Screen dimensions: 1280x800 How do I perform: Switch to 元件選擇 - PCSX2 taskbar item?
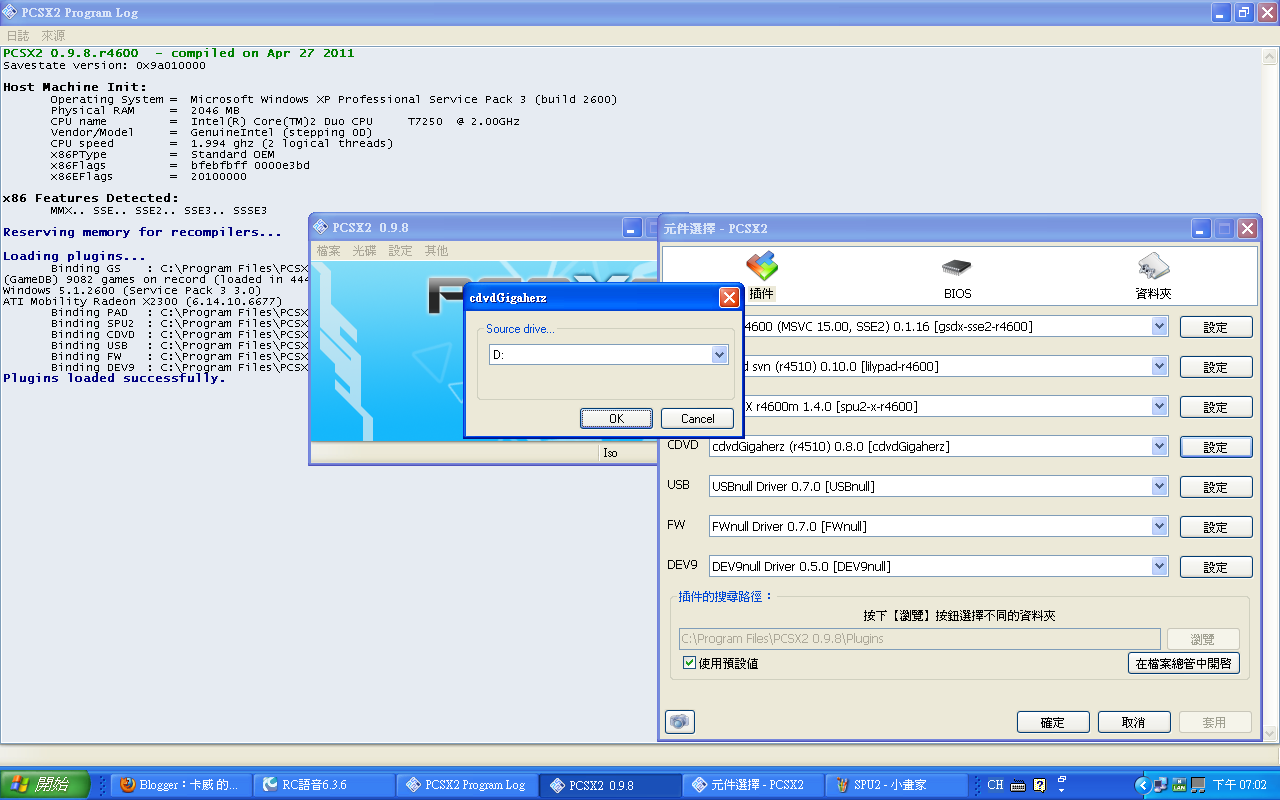coord(755,785)
